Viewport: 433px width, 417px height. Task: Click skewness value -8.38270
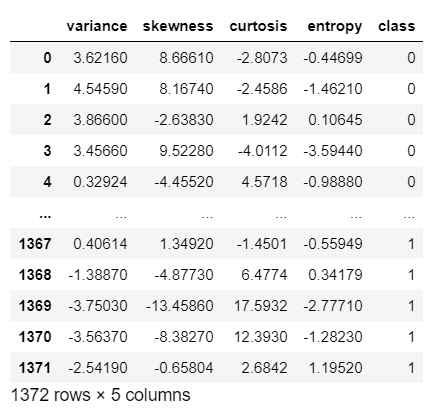click(x=184, y=337)
